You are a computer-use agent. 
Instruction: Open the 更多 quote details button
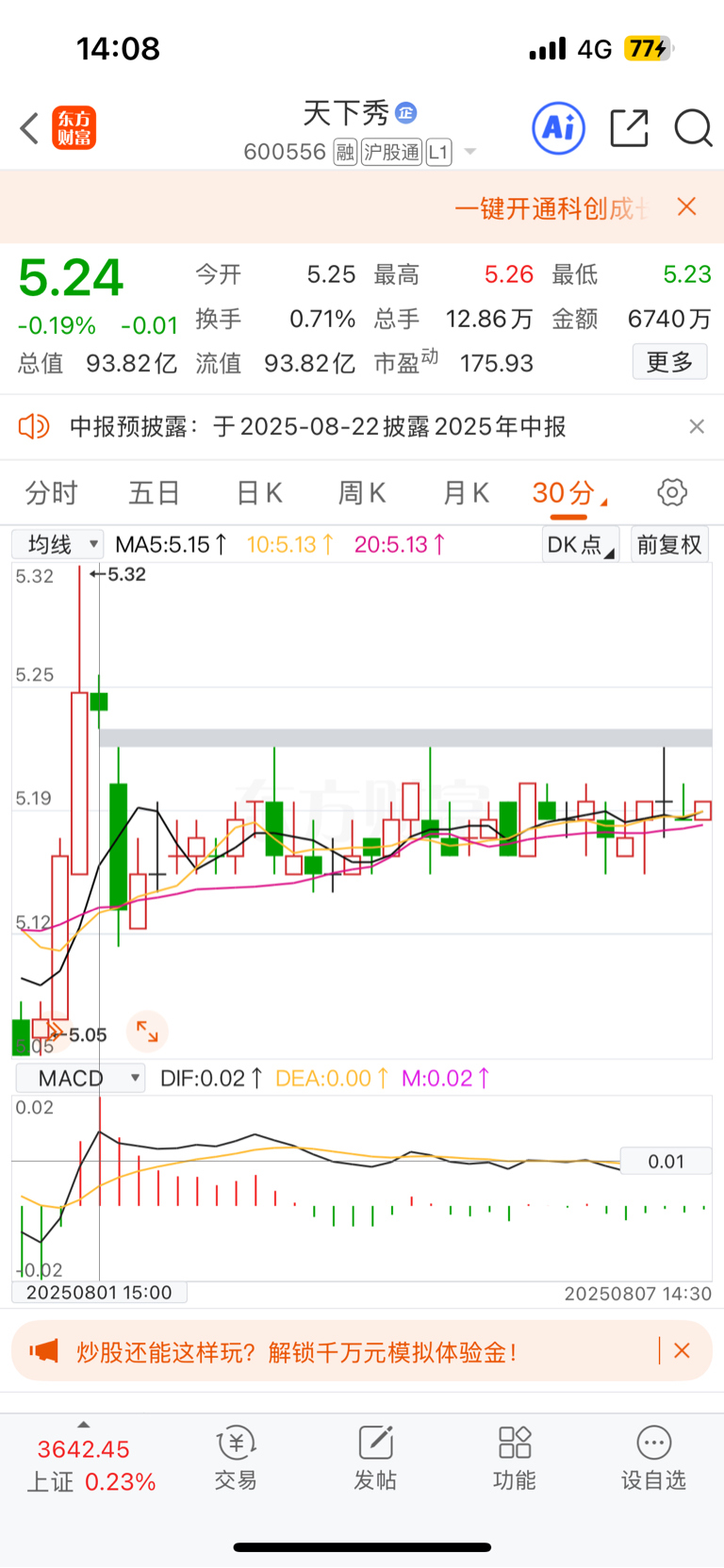coord(669,361)
